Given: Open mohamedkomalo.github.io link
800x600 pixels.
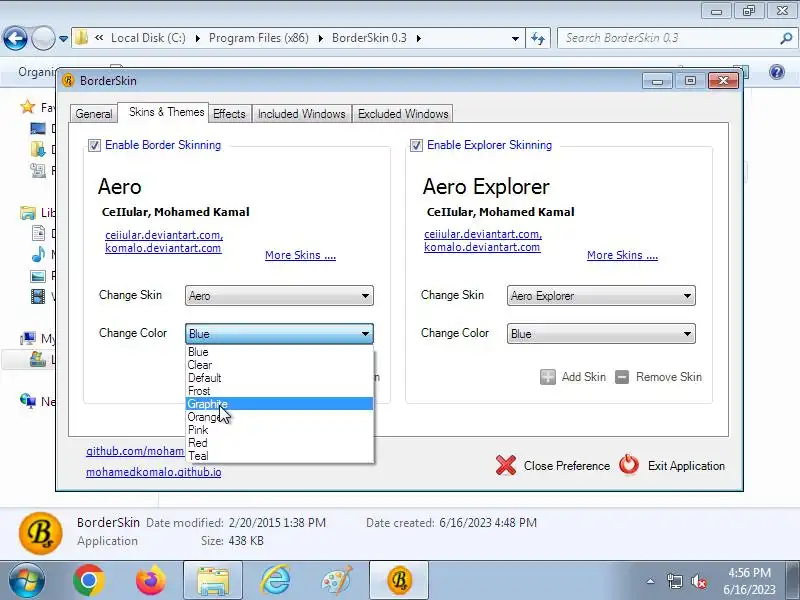Looking at the screenshot, I should click(154, 471).
